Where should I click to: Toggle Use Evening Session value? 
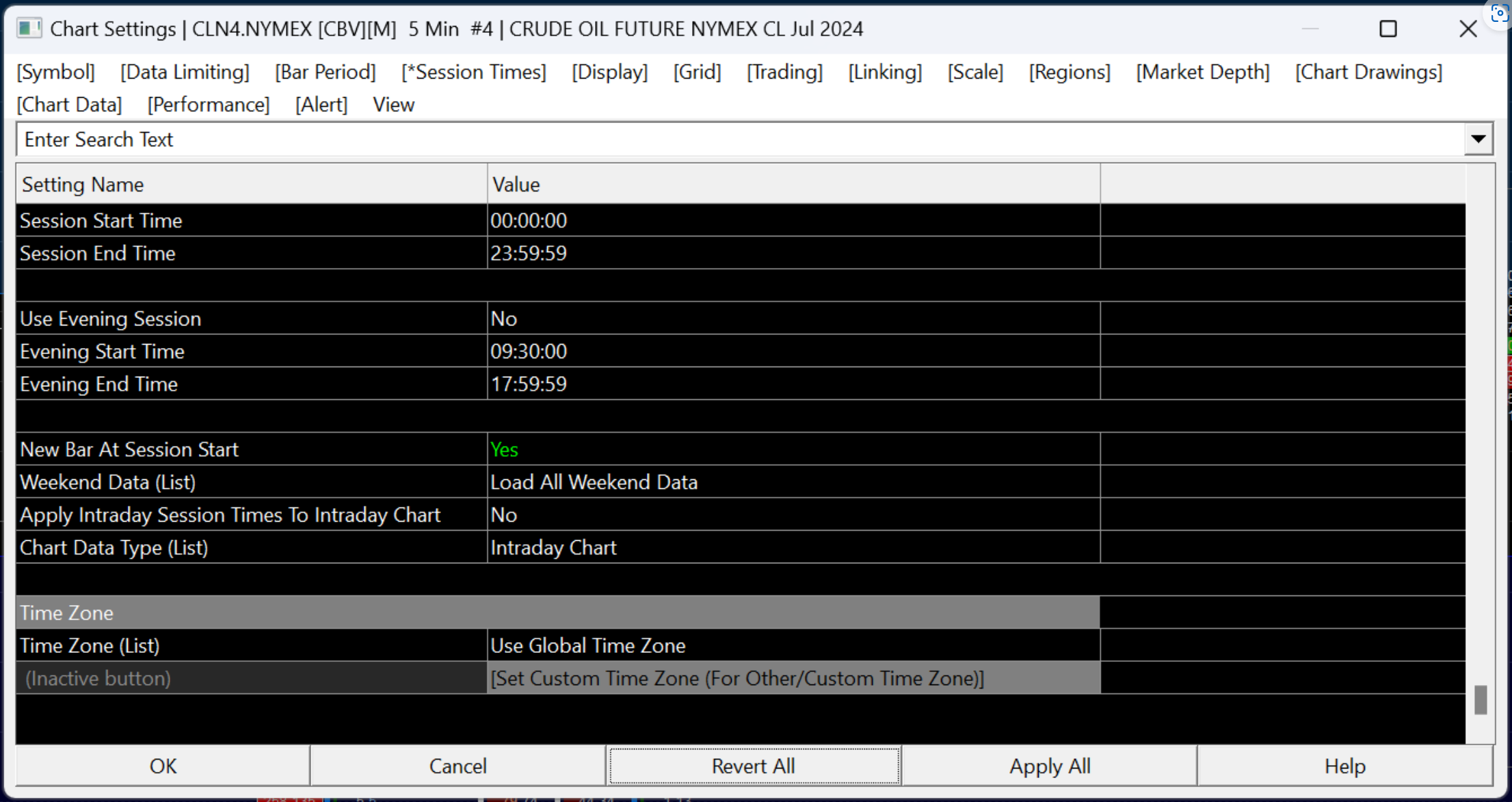[793, 319]
